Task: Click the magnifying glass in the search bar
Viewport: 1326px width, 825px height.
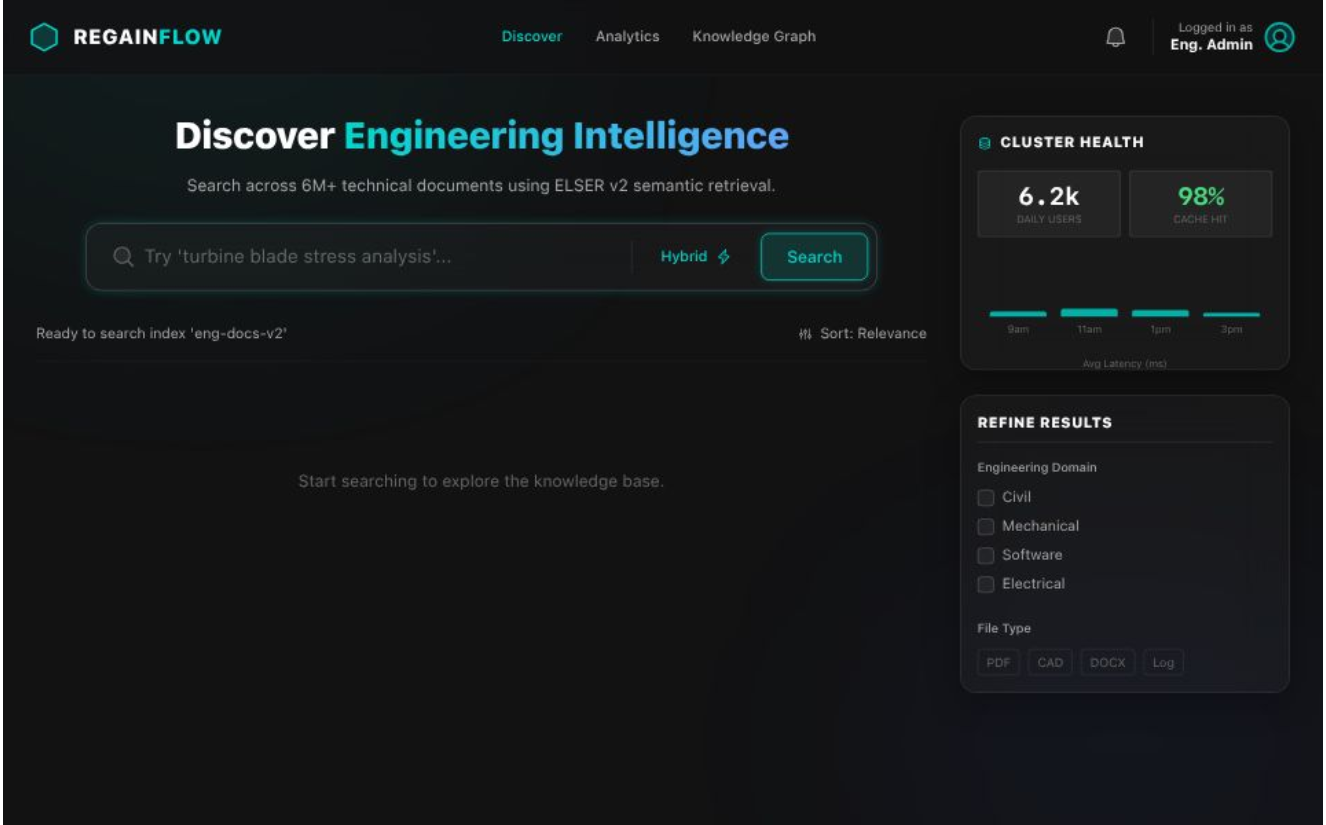Action: pos(122,256)
